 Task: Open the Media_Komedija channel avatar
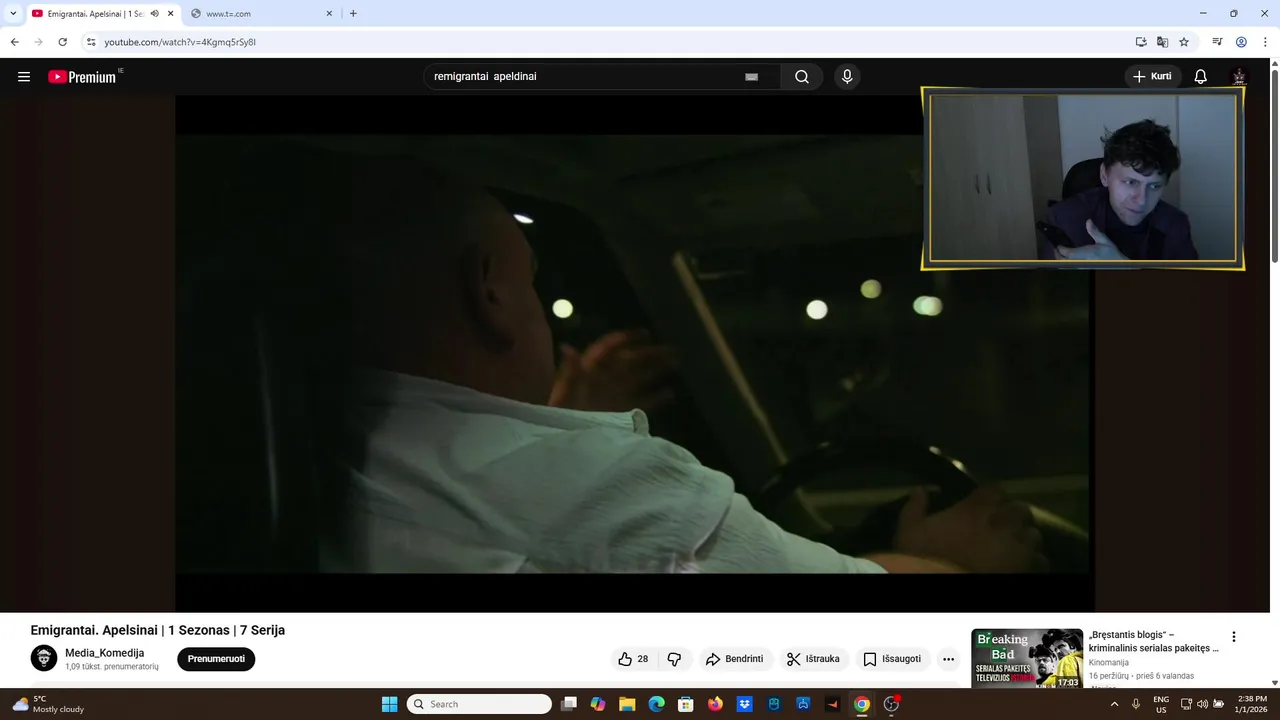(44, 658)
